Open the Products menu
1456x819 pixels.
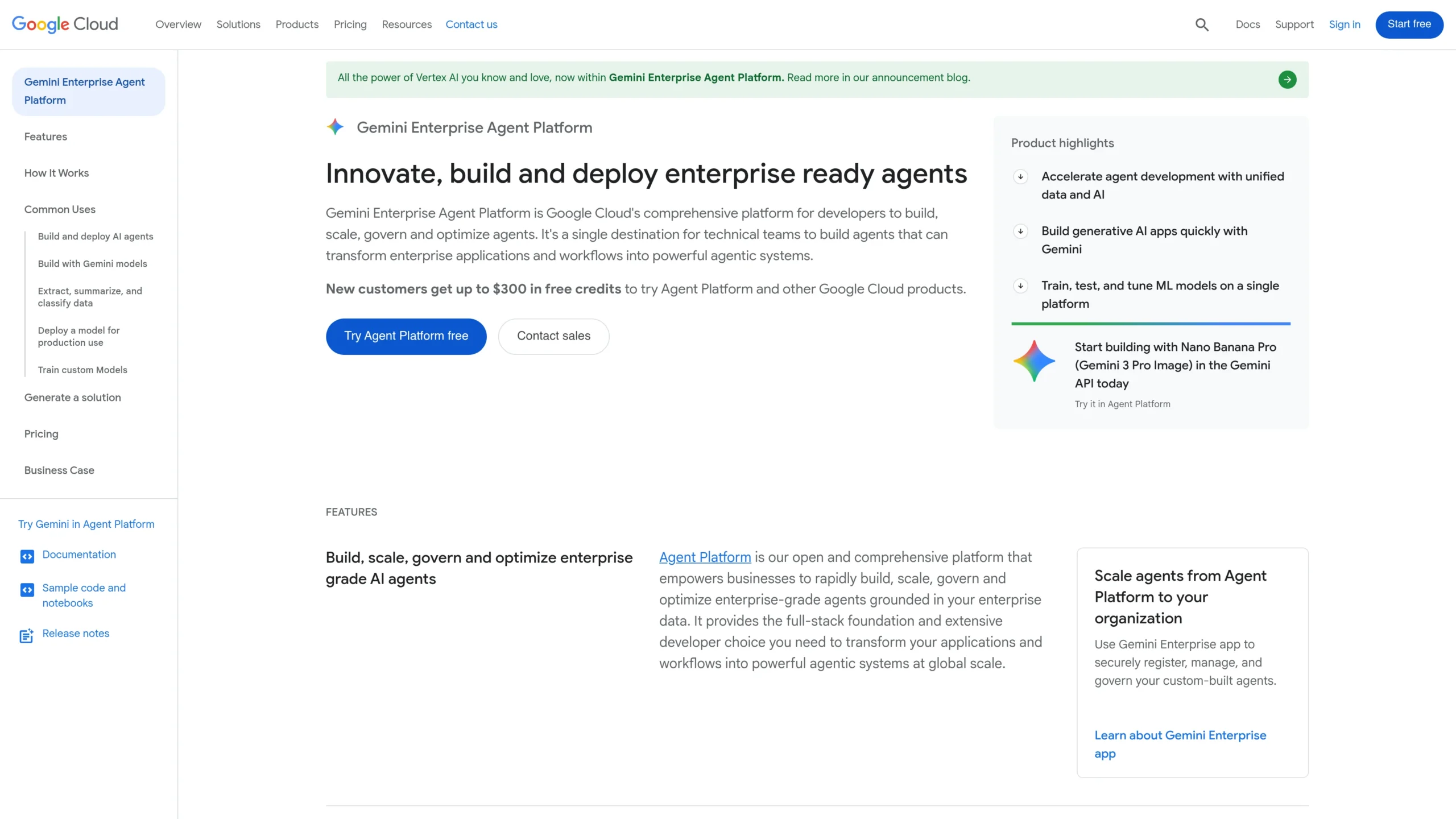[x=297, y=24]
